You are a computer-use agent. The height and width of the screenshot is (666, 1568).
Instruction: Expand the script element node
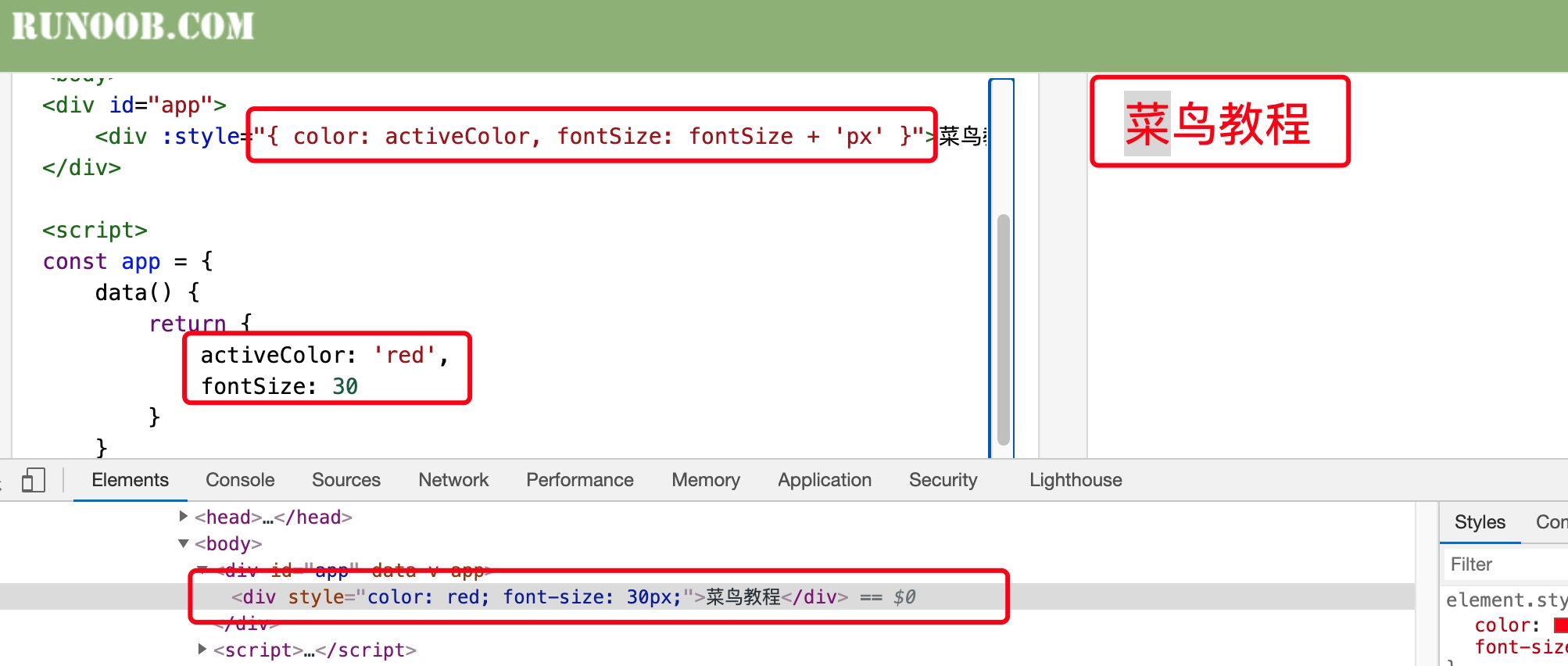pyautogui.click(x=202, y=649)
